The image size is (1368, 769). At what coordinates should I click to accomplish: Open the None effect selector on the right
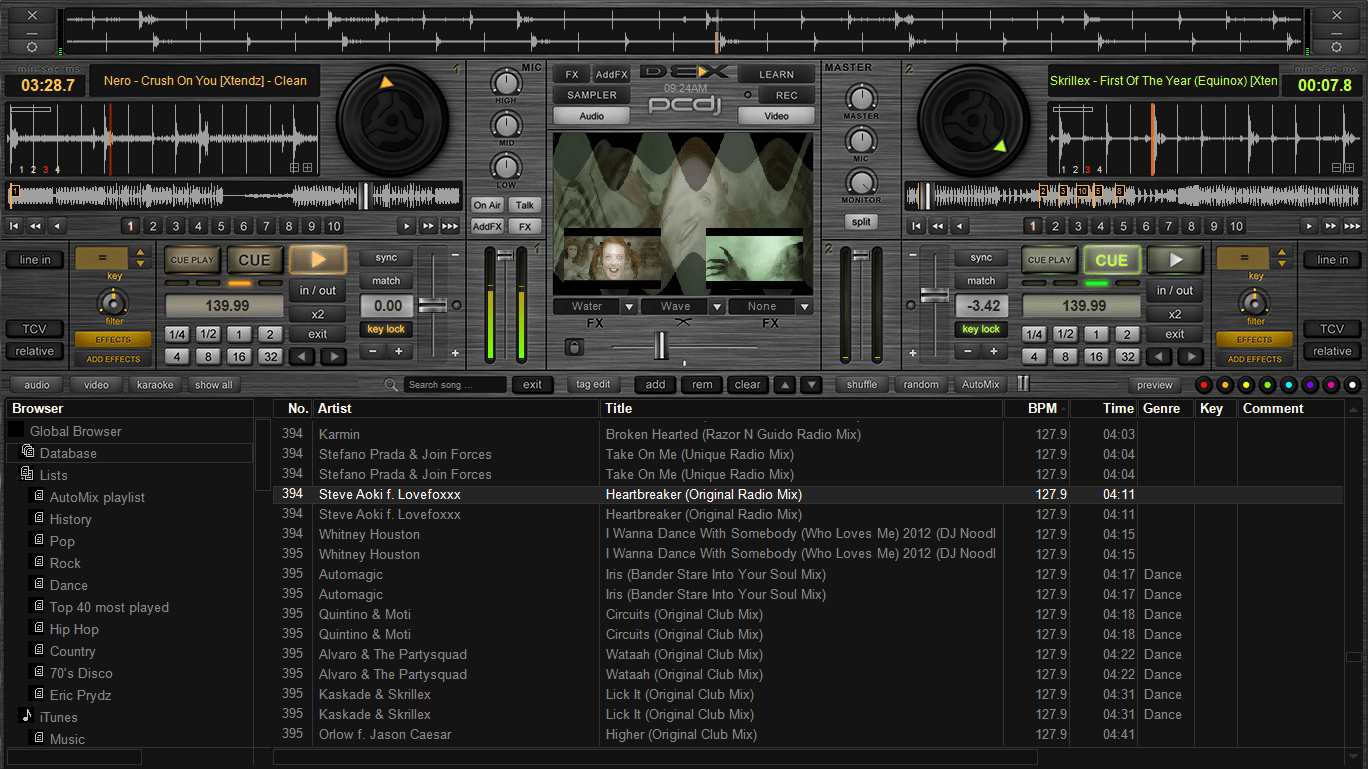coord(770,306)
